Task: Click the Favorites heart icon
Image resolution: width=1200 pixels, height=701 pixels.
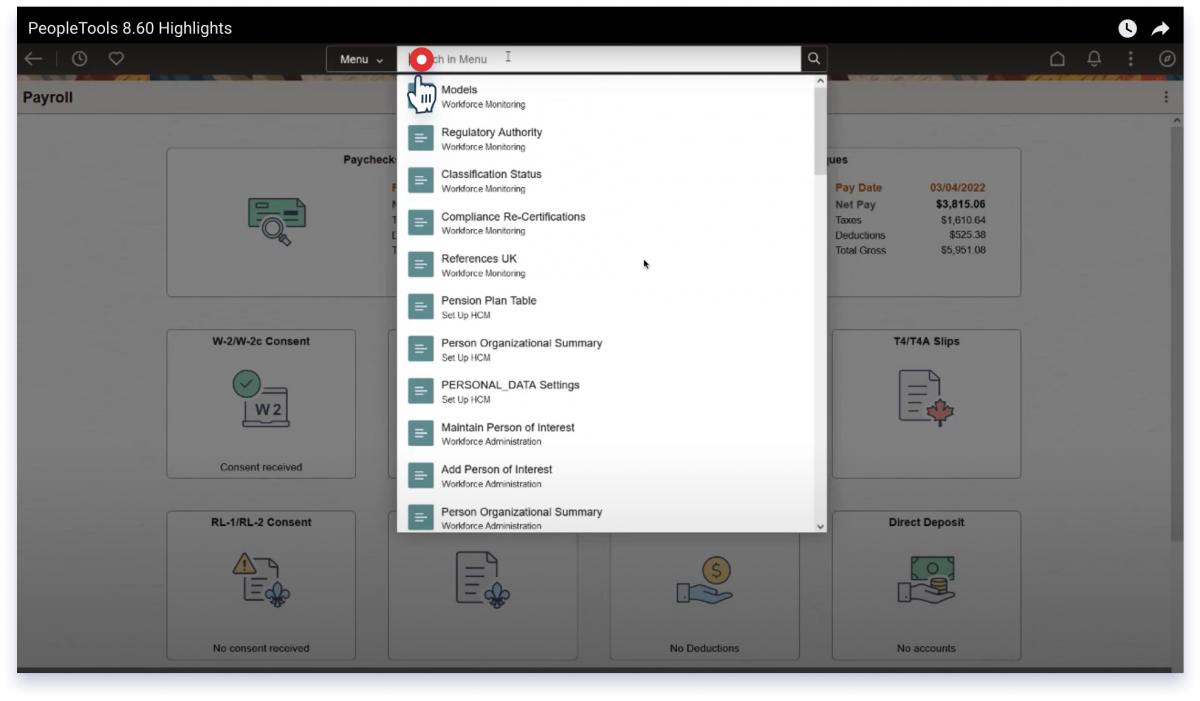Action: click(x=116, y=59)
